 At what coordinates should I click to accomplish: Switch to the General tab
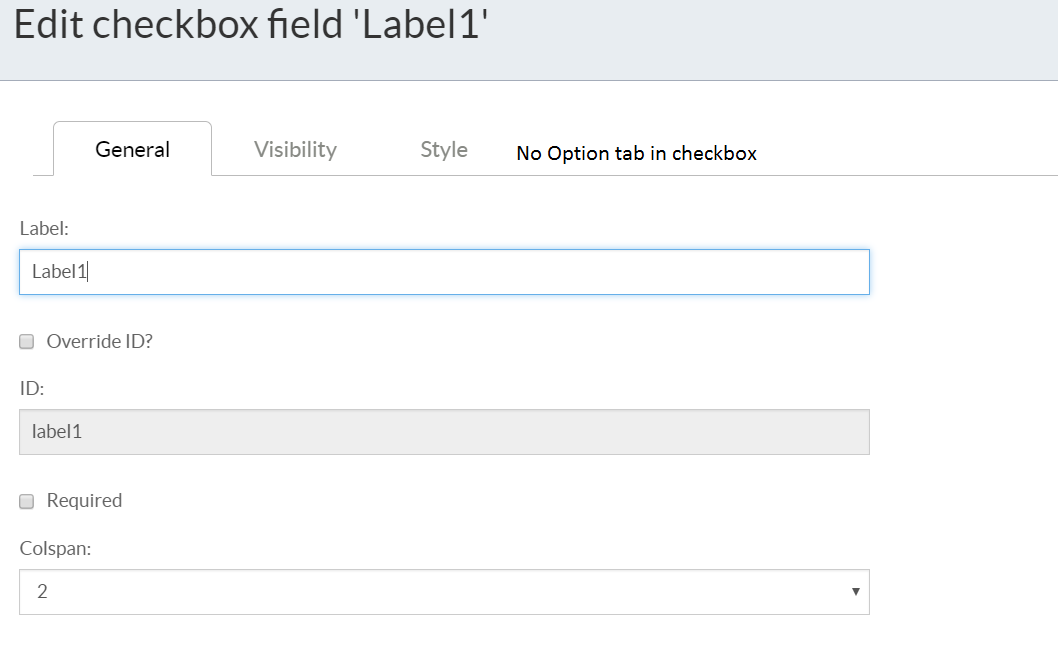pos(132,149)
